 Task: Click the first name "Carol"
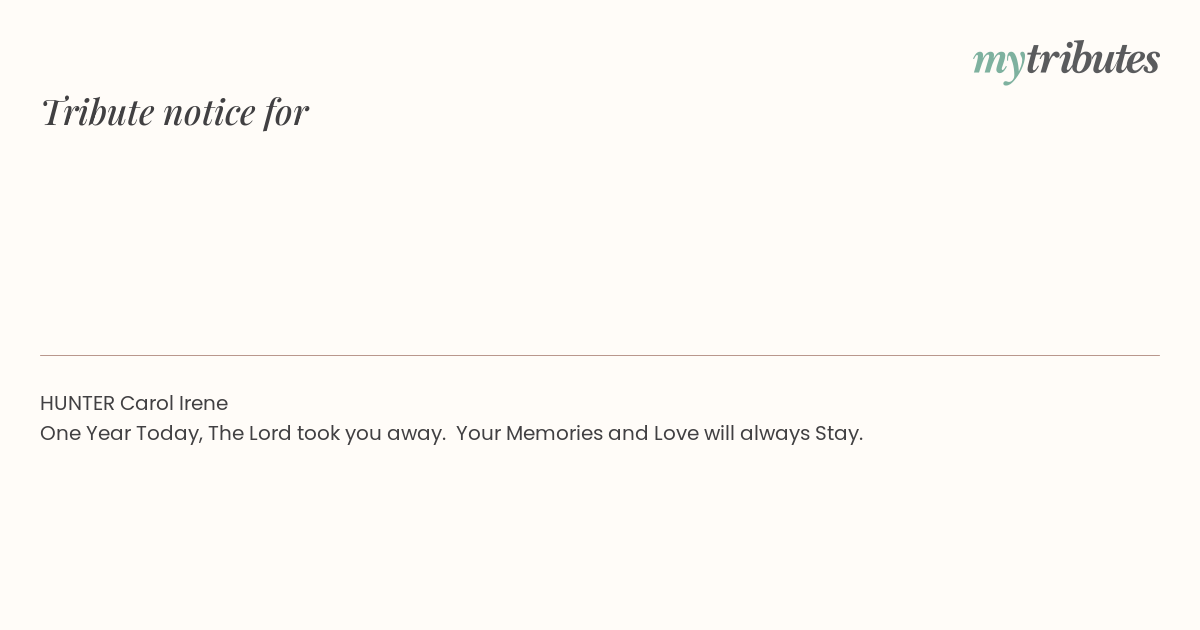coord(147,403)
